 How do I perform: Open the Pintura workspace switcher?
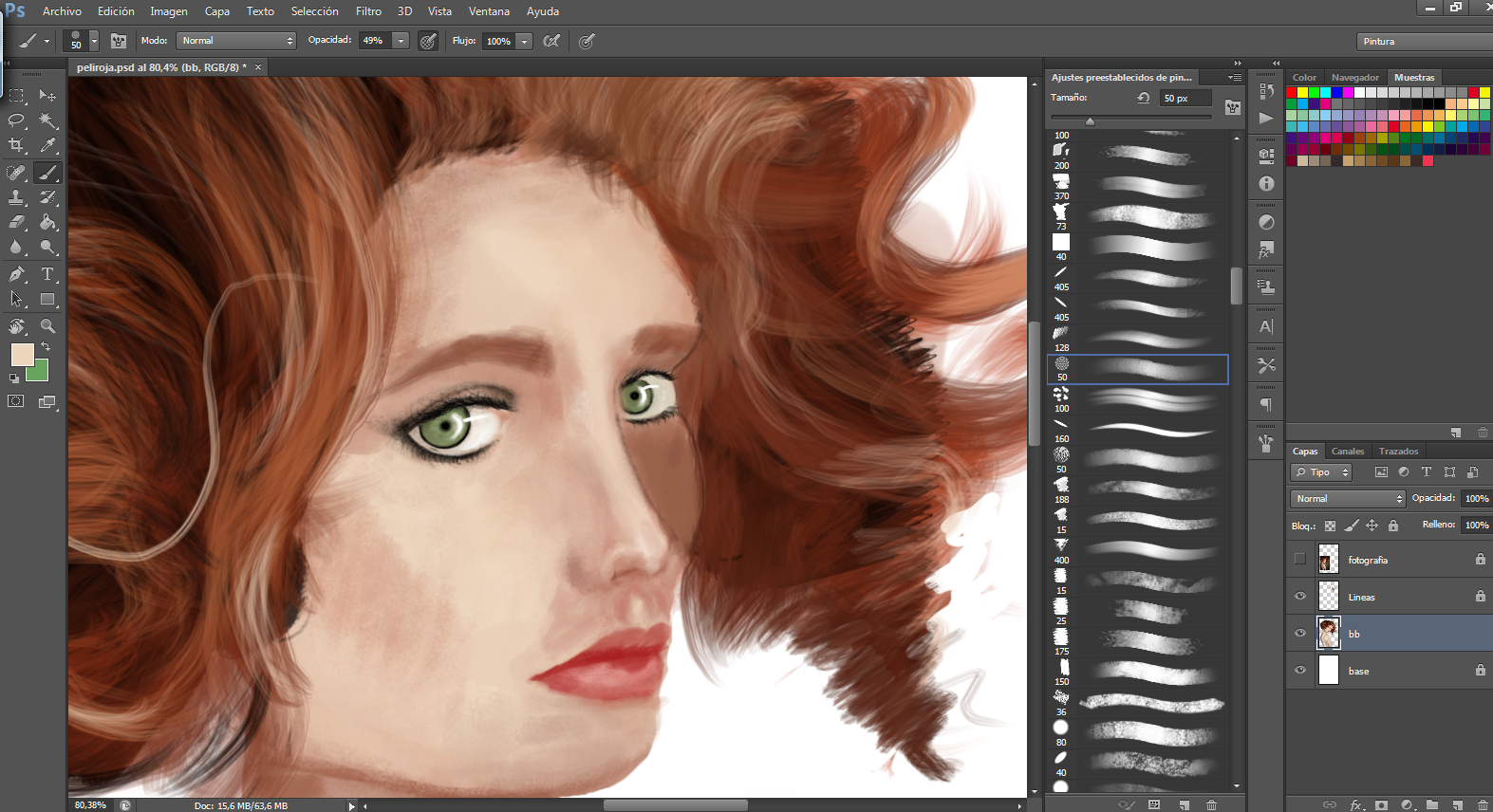pos(1425,42)
